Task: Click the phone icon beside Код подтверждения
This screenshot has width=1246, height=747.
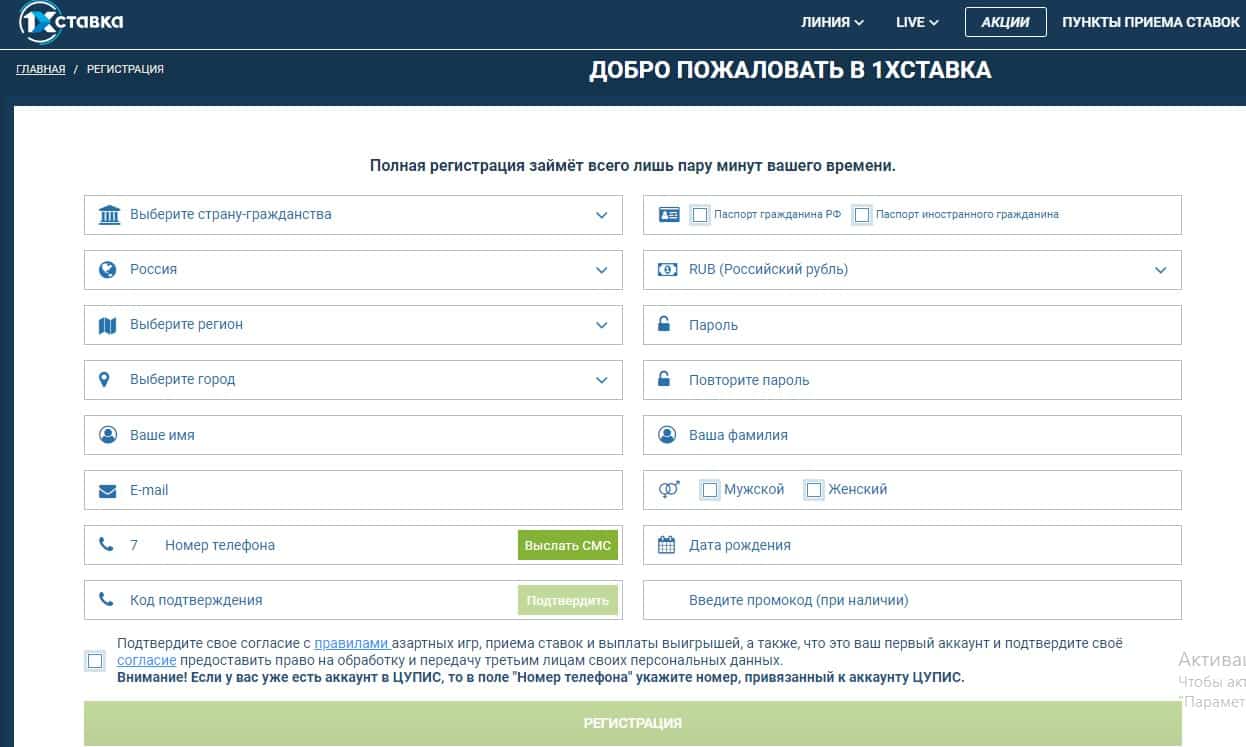Action: tap(106, 600)
